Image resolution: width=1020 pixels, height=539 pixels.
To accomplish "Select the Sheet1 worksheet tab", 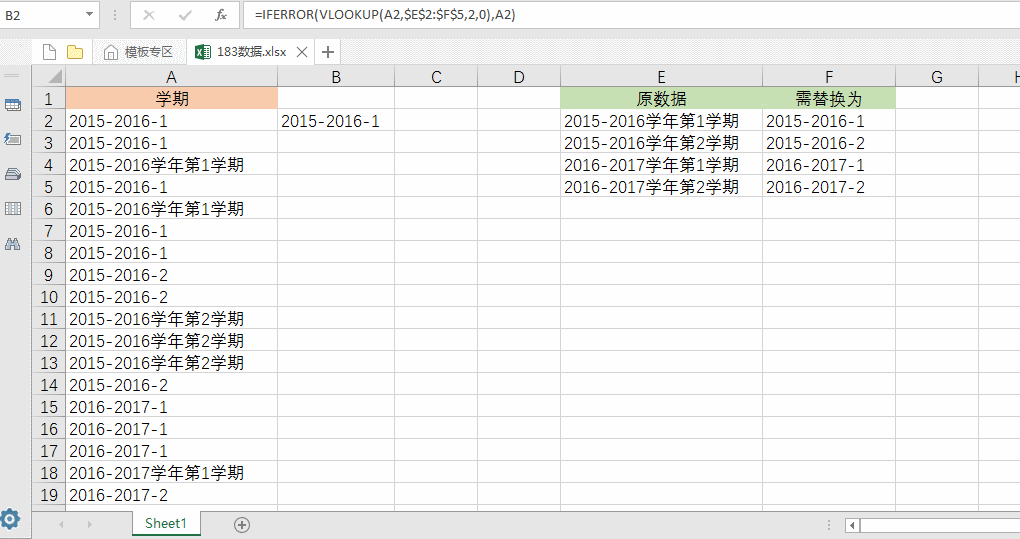I will (x=166, y=523).
